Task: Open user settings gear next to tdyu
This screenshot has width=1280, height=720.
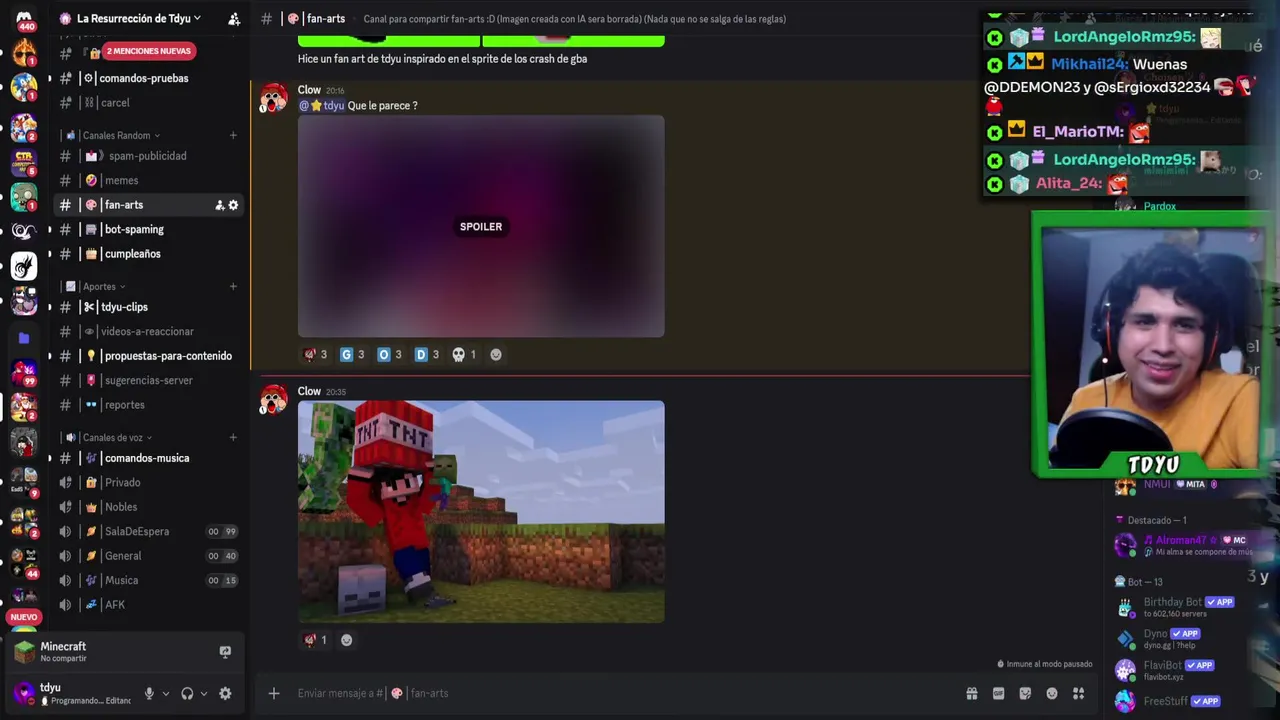Action: (225, 693)
